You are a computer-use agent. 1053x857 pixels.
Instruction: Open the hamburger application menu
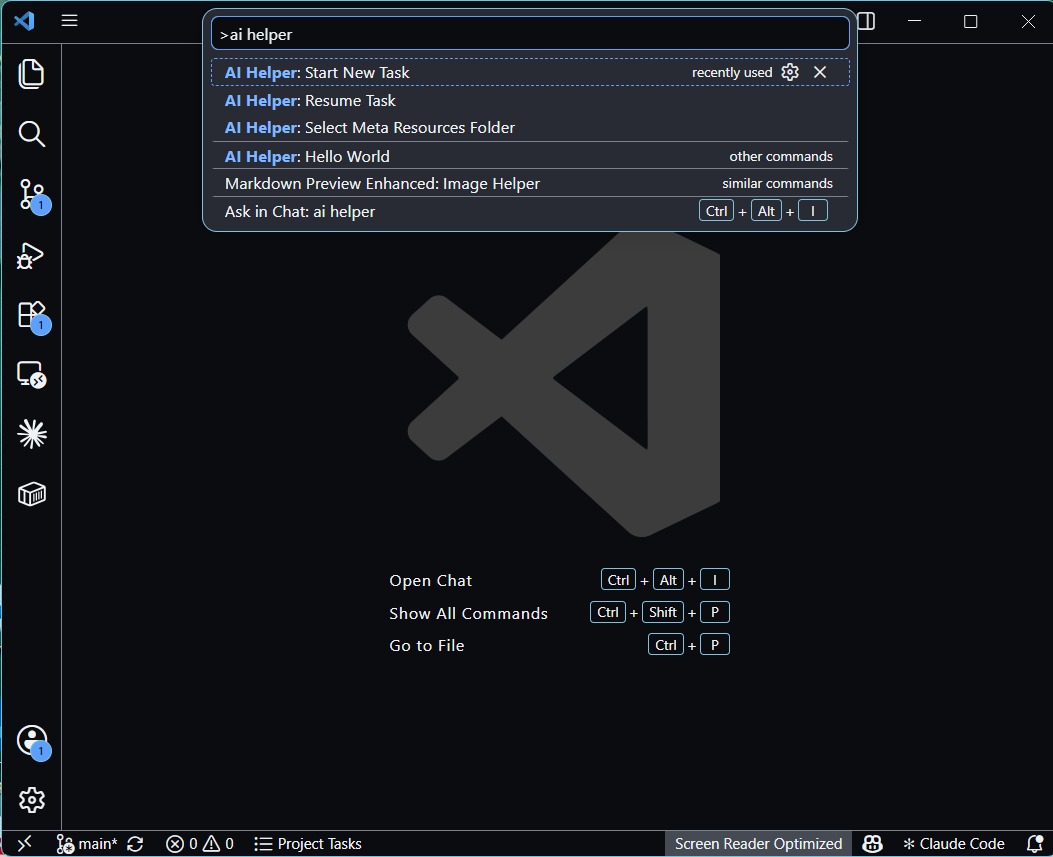coord(69,21)
